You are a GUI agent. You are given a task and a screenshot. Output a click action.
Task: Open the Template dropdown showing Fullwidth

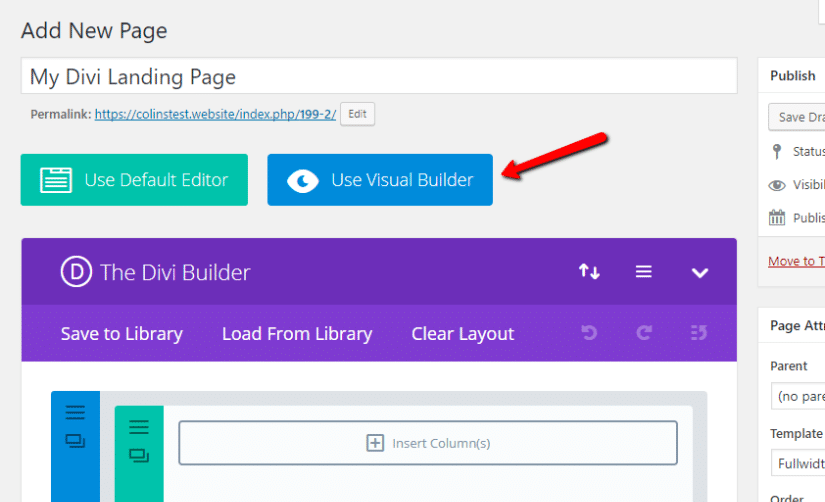click(x=798, y=463)
